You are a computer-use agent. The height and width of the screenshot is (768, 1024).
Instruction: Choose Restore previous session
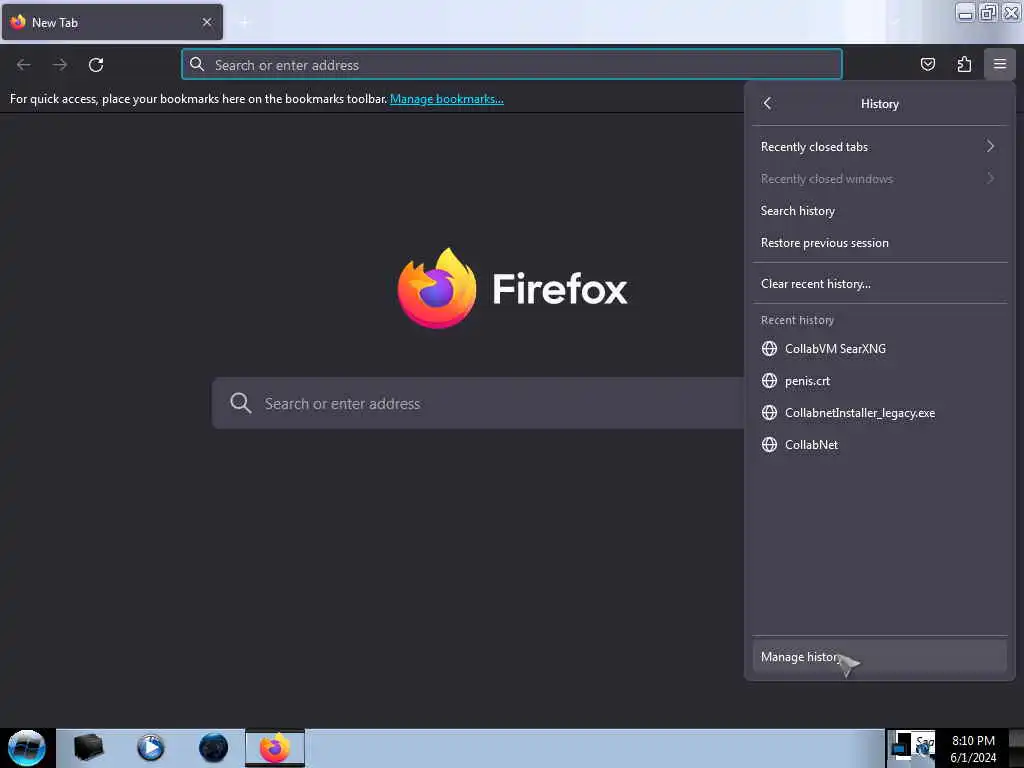click(879, 242)
